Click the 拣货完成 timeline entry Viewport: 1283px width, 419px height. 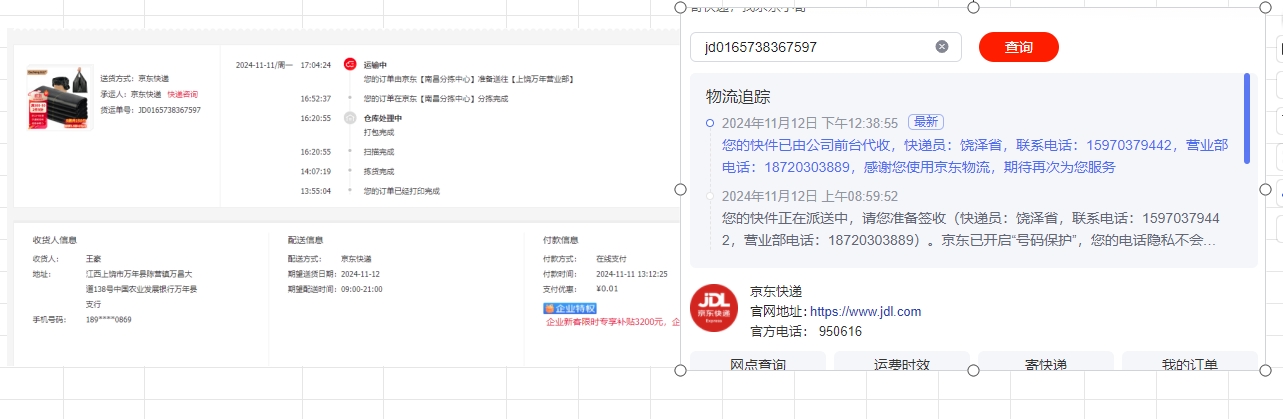coord(379,171)
